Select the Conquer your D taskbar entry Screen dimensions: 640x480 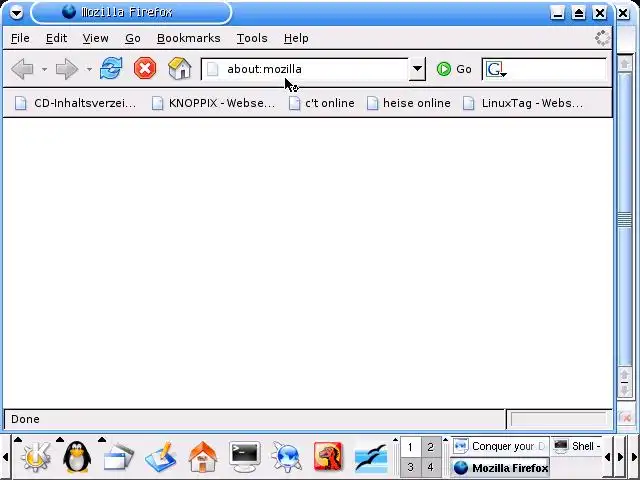coord(500,447)
